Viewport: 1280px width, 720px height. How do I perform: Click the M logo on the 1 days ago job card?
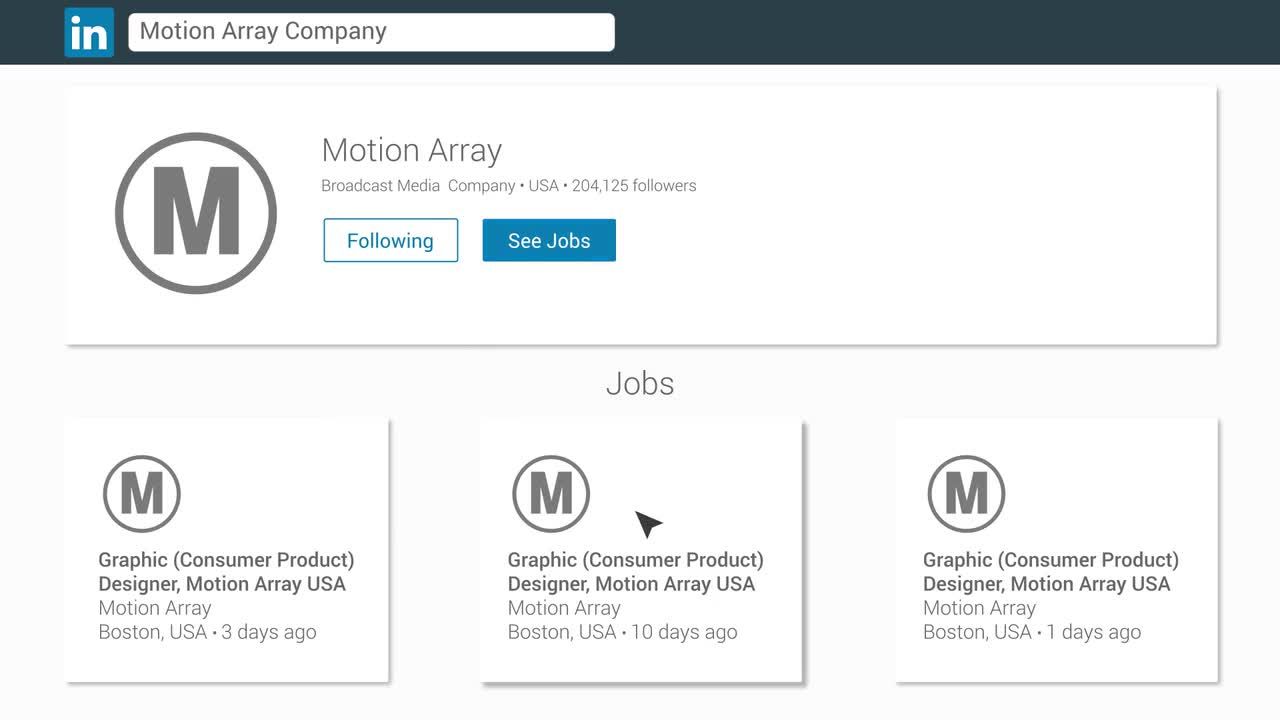point(966,494)
